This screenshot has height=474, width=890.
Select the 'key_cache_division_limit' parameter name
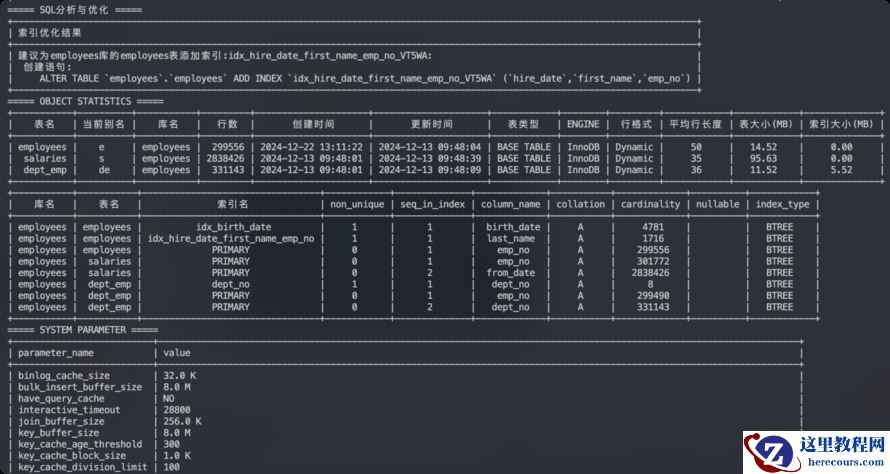[82, 467]
